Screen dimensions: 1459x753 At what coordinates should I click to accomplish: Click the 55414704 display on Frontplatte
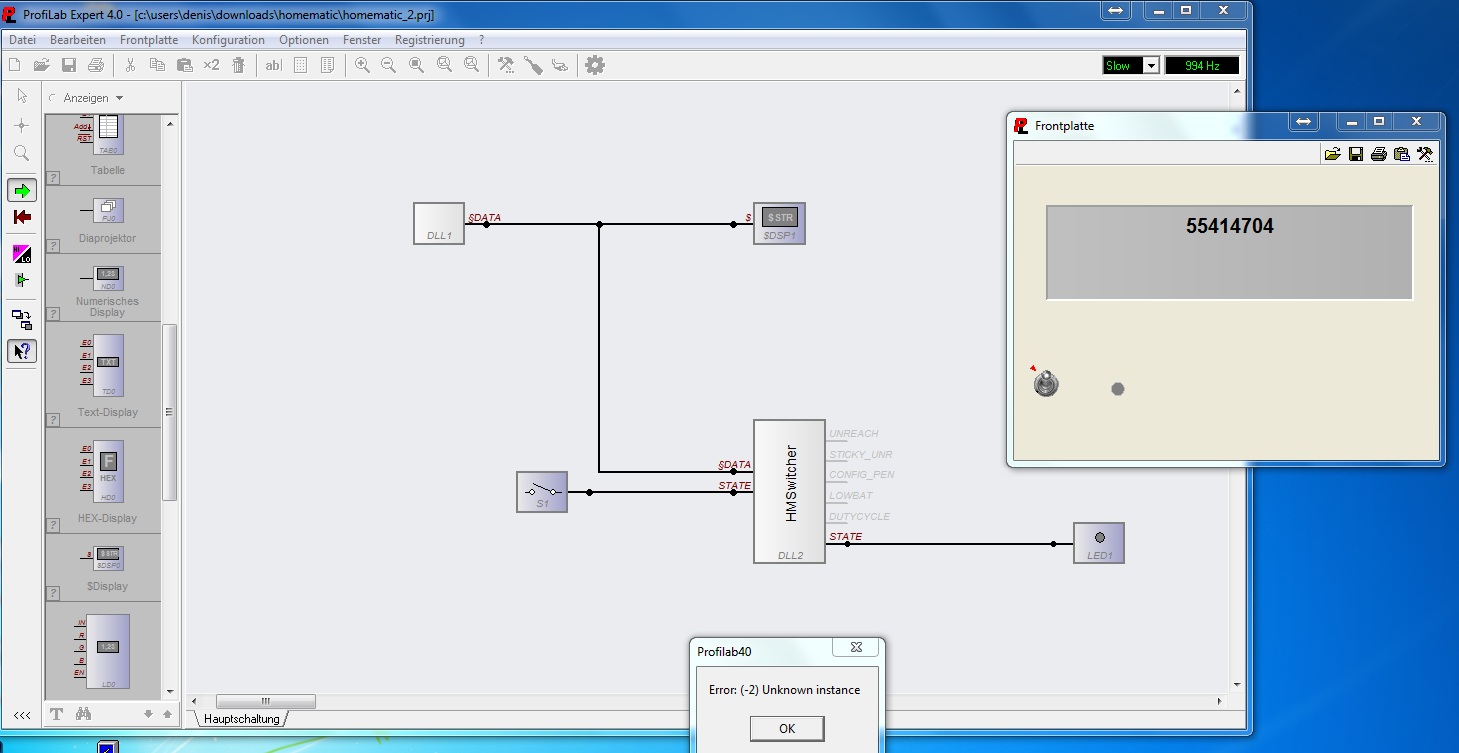(x=1229, y=252)
